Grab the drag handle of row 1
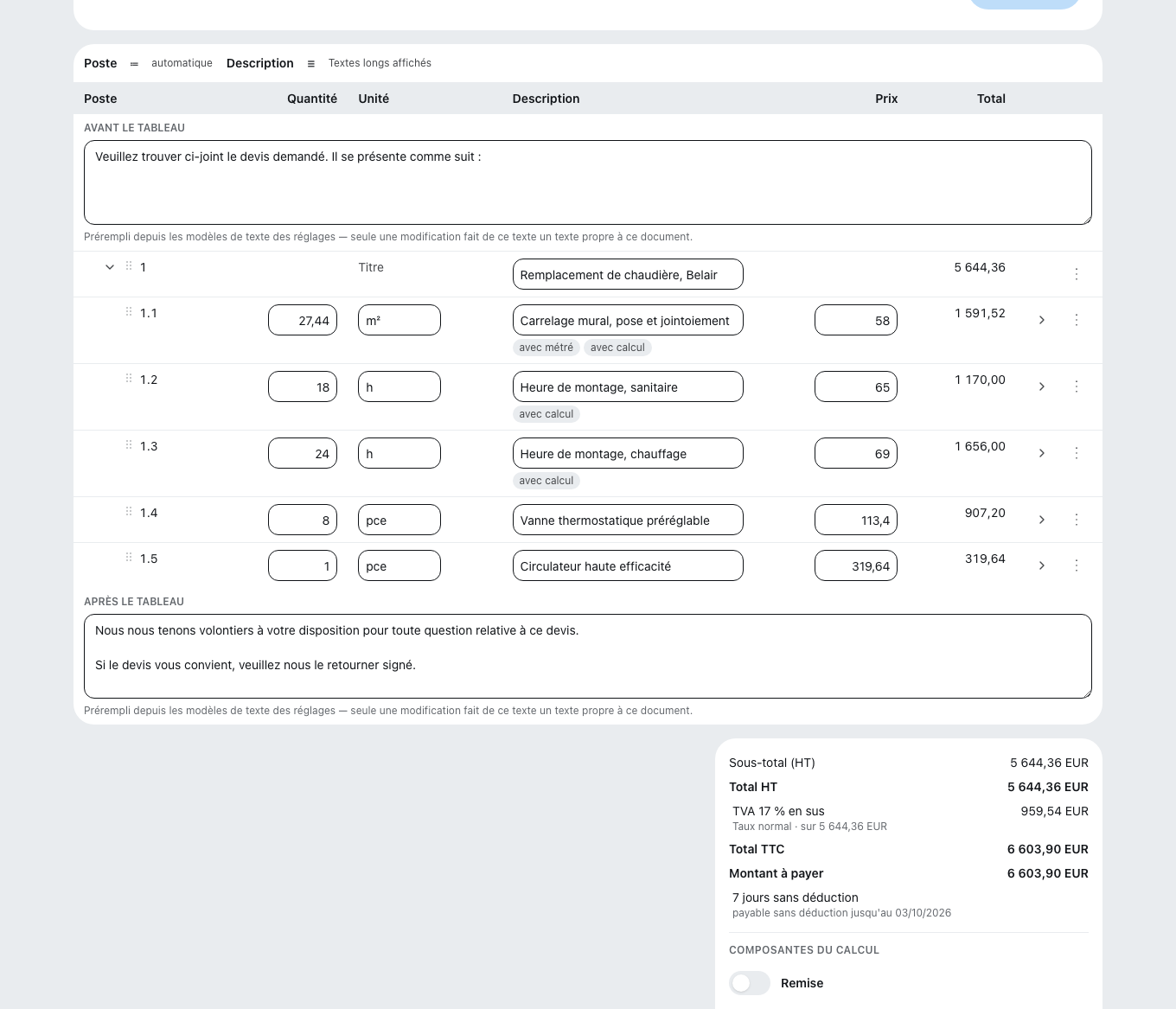The height and width of the screenshot is (1009, 1176). (x=129, y=266)
